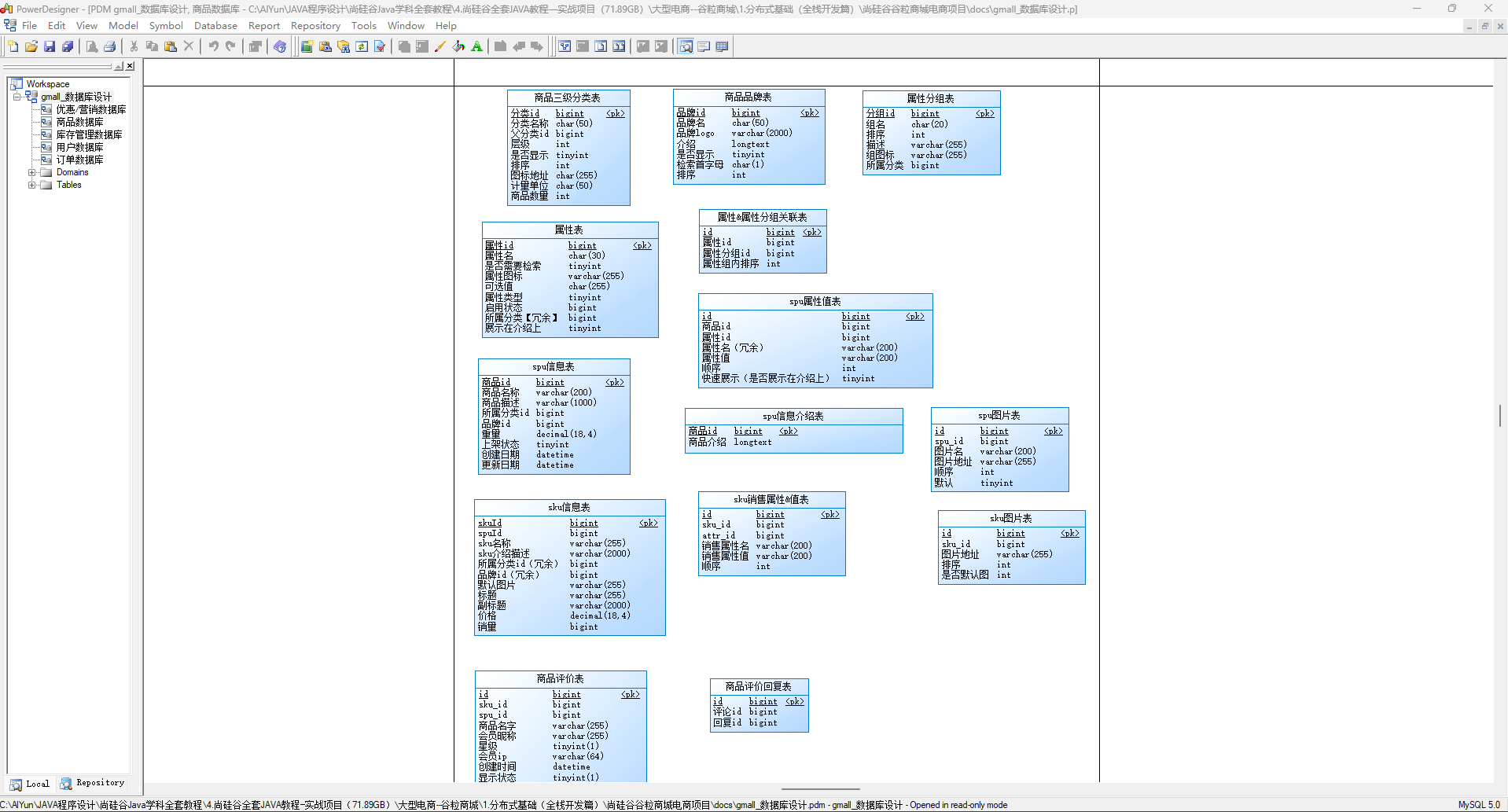
Task: Click the Save All toolbar icon
Action: coord(68,46)
